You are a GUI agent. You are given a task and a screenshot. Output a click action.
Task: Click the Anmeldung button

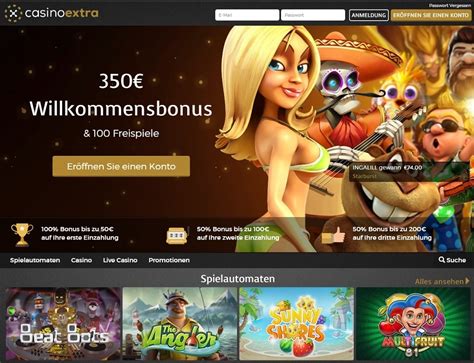point(369,15)
